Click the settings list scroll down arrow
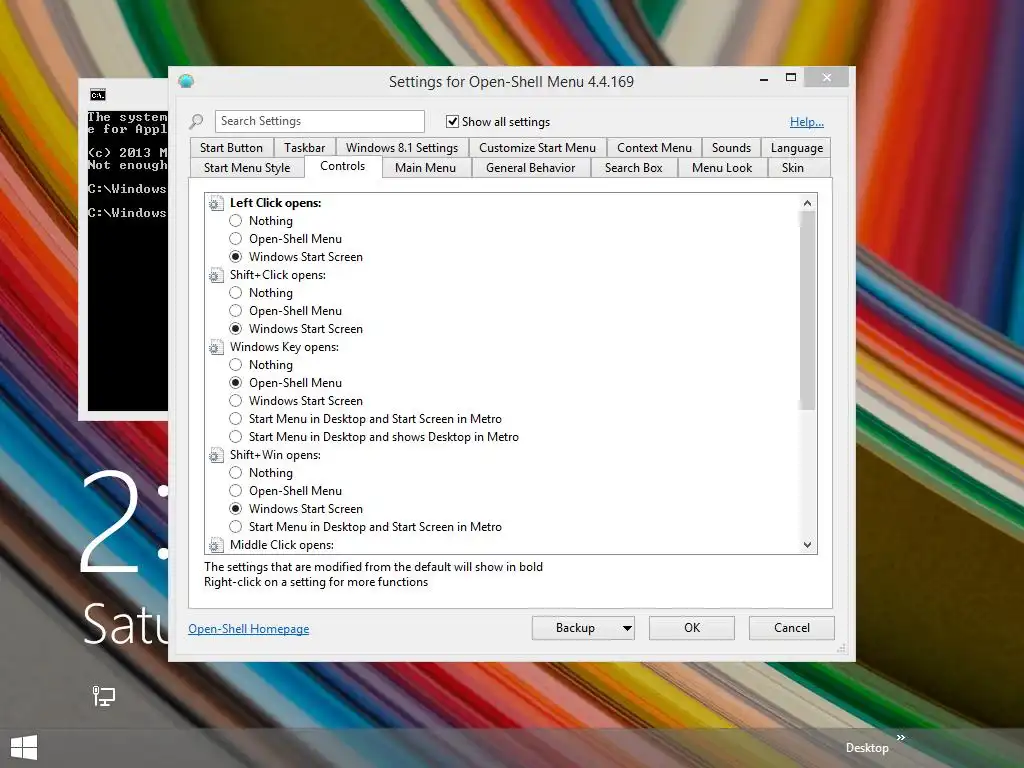1024x768 pixels. point(807,545)
